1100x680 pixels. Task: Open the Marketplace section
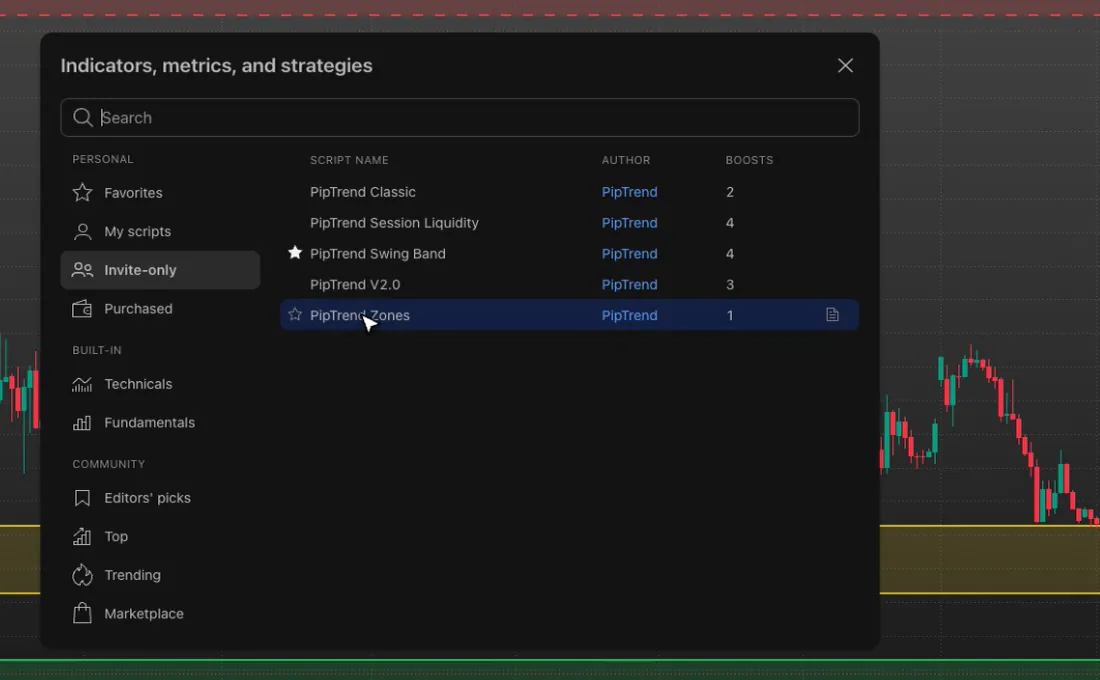[x=160, y=613]
